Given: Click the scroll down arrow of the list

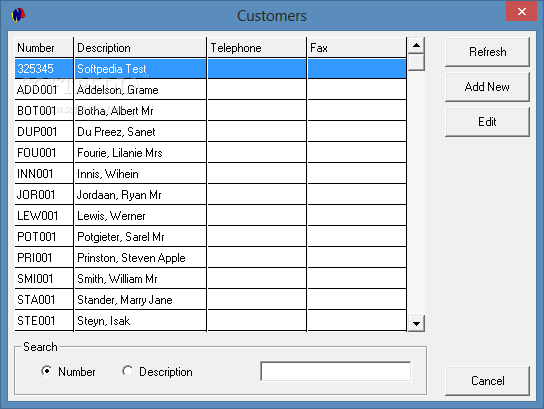Looking at the screenshot, I should click(416, 324).
